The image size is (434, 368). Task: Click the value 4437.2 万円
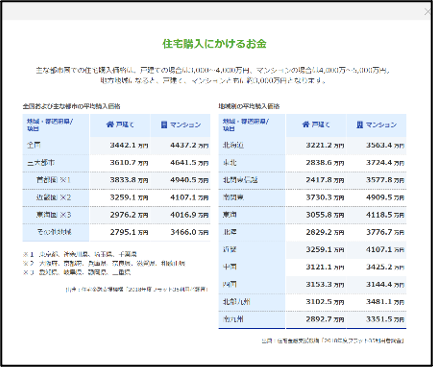(x=189, y=145)
